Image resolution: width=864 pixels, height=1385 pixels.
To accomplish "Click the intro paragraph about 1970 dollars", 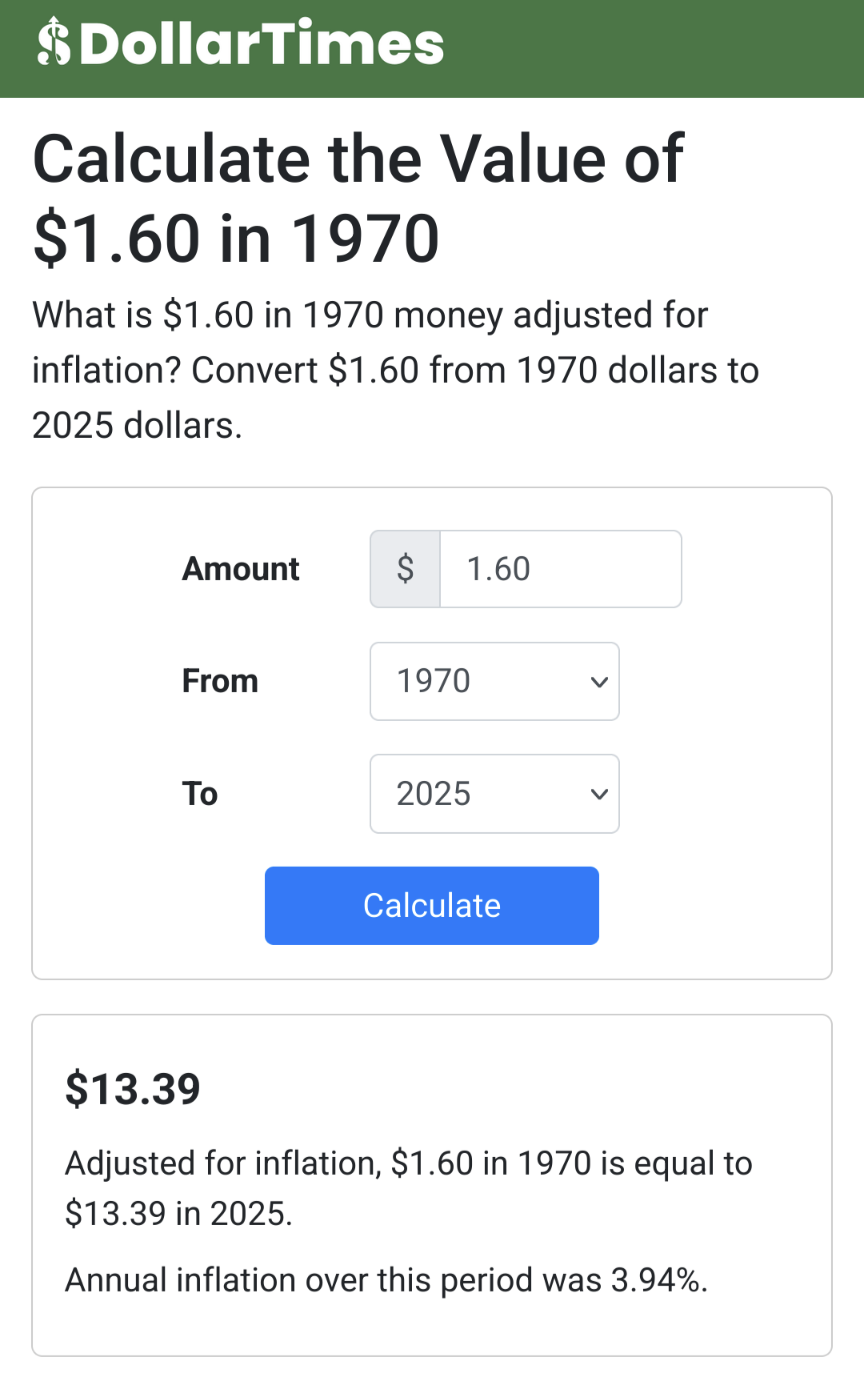I will pos(394,371).
